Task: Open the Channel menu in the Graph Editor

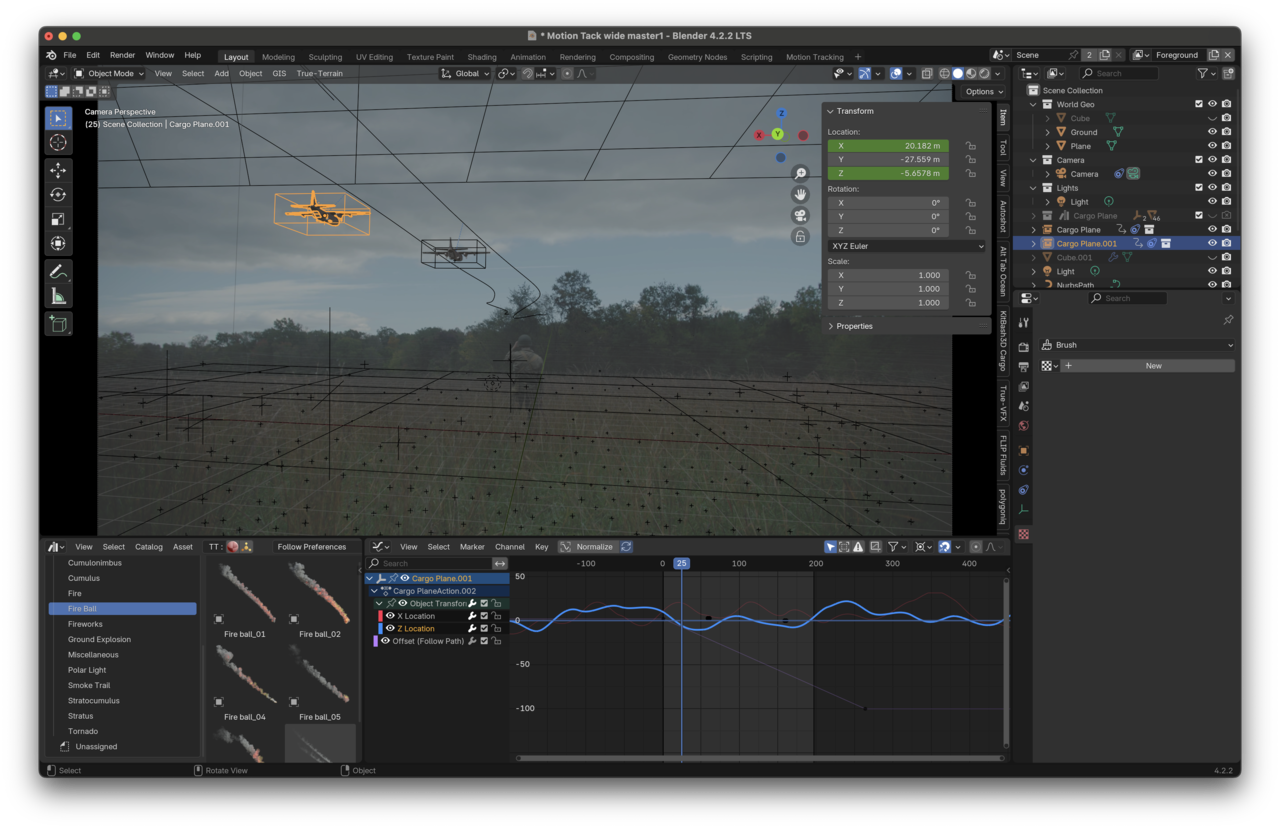Action: tap(510, 546)
